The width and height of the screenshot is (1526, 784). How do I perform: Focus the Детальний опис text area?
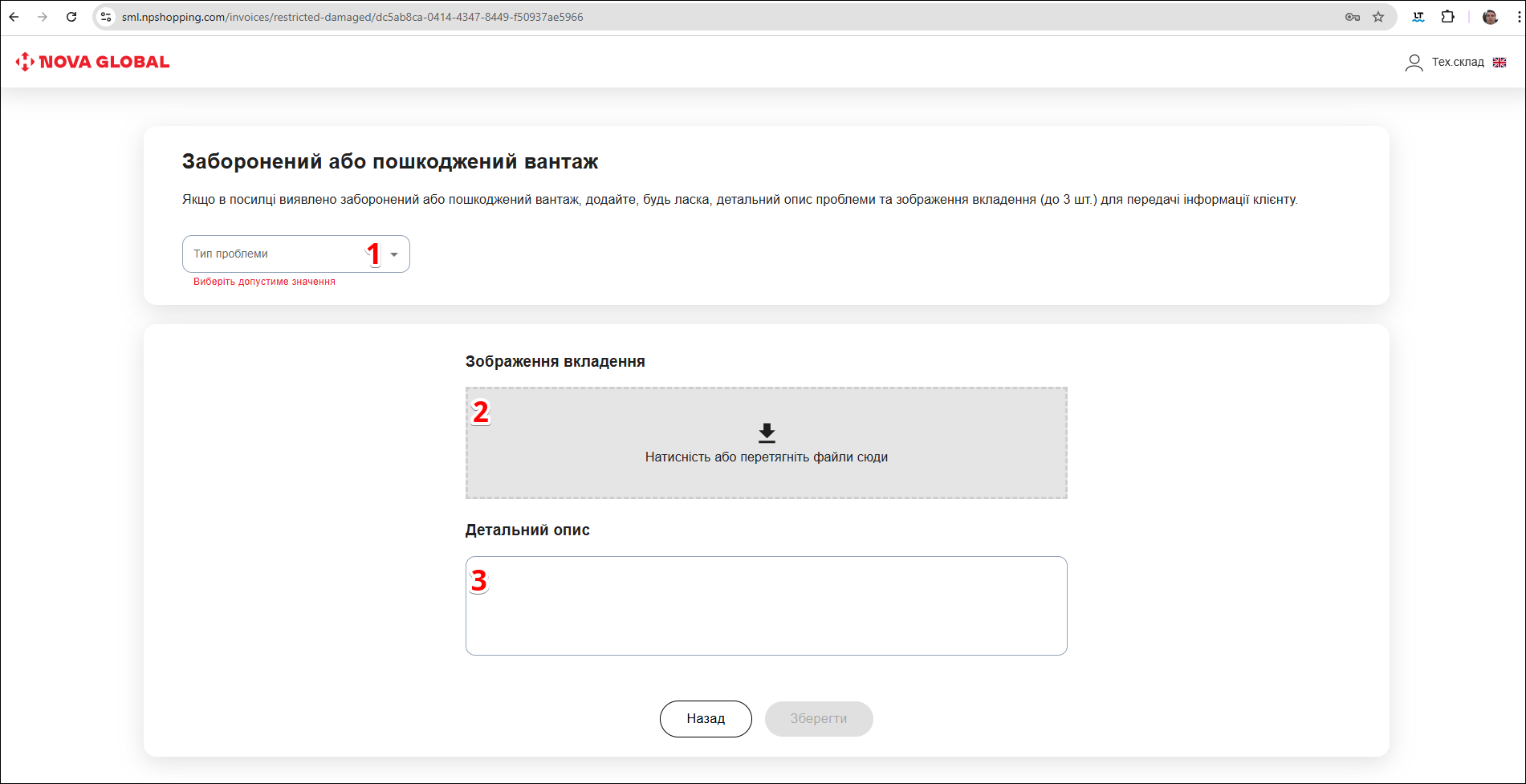[766, 606]
